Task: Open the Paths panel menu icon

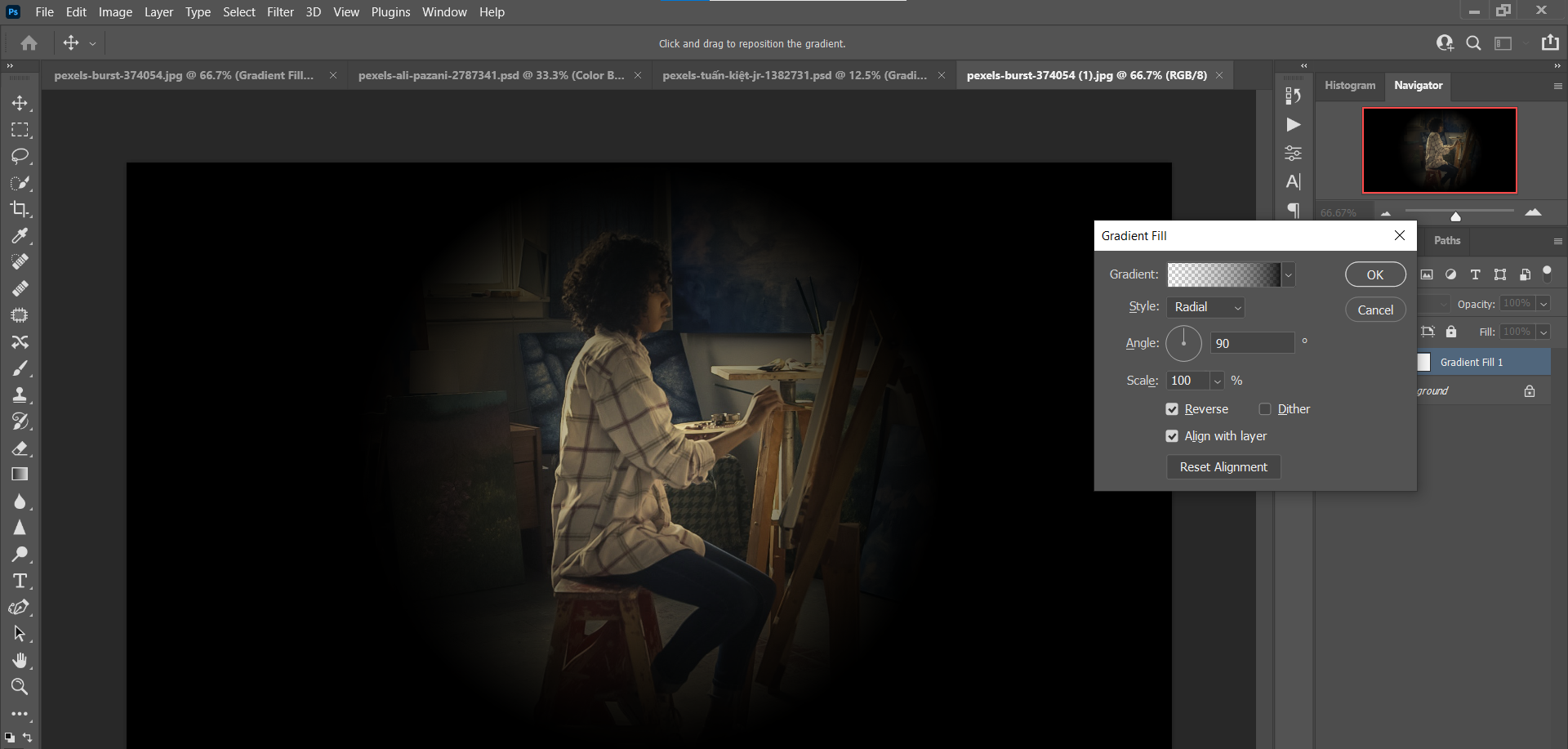Action: [1558, 240]
